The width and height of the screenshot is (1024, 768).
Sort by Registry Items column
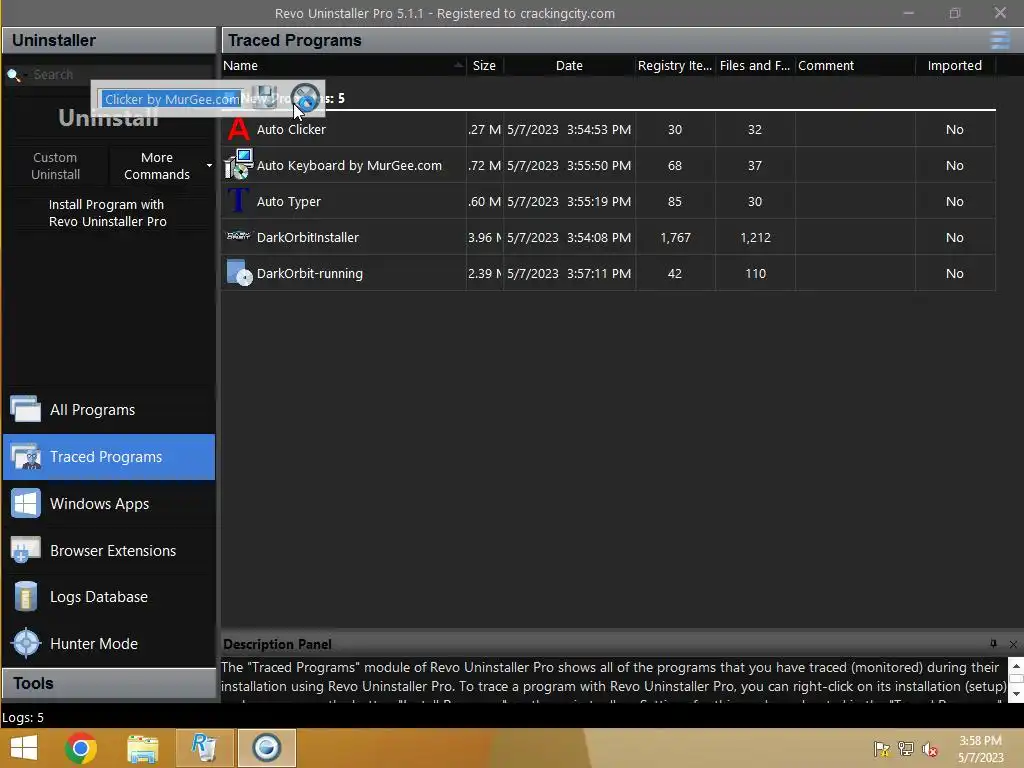[x=675, y=65]
